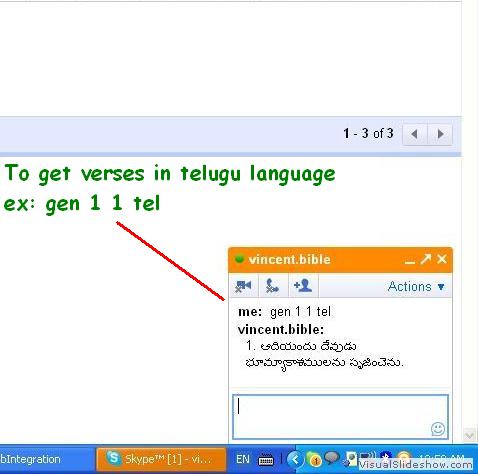The width and height of the screenshot is (478, 474).
Task: Expand hidden system tray icons arrow
Action: (x=295, y=460)
